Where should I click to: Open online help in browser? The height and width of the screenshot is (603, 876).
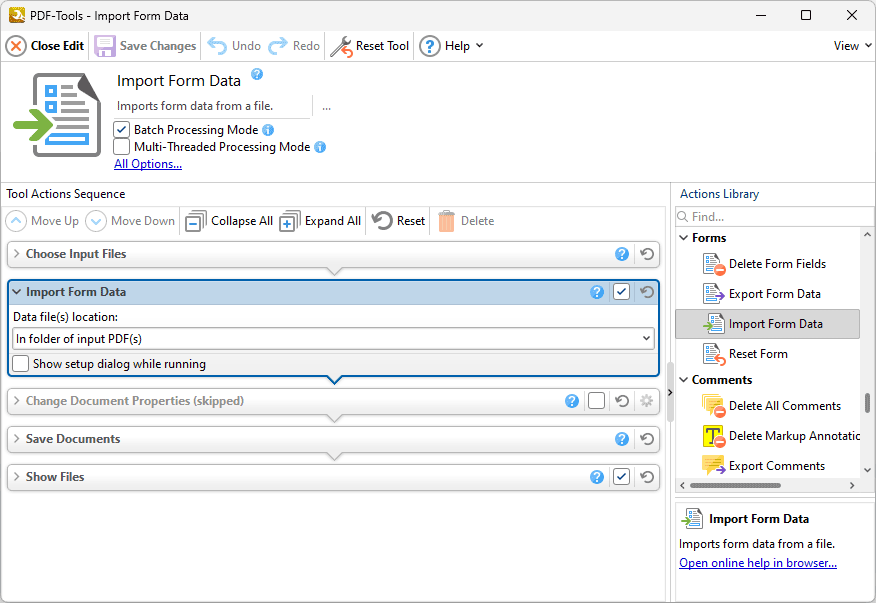(x=757, y=562)
